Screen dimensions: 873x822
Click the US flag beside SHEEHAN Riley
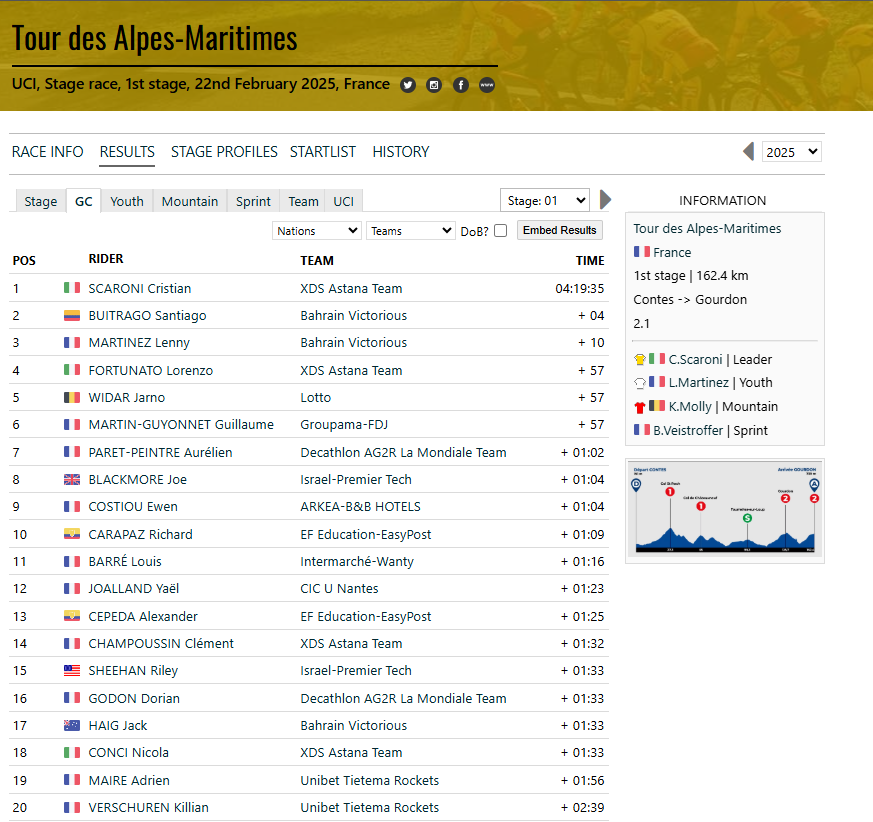[72, 671]
